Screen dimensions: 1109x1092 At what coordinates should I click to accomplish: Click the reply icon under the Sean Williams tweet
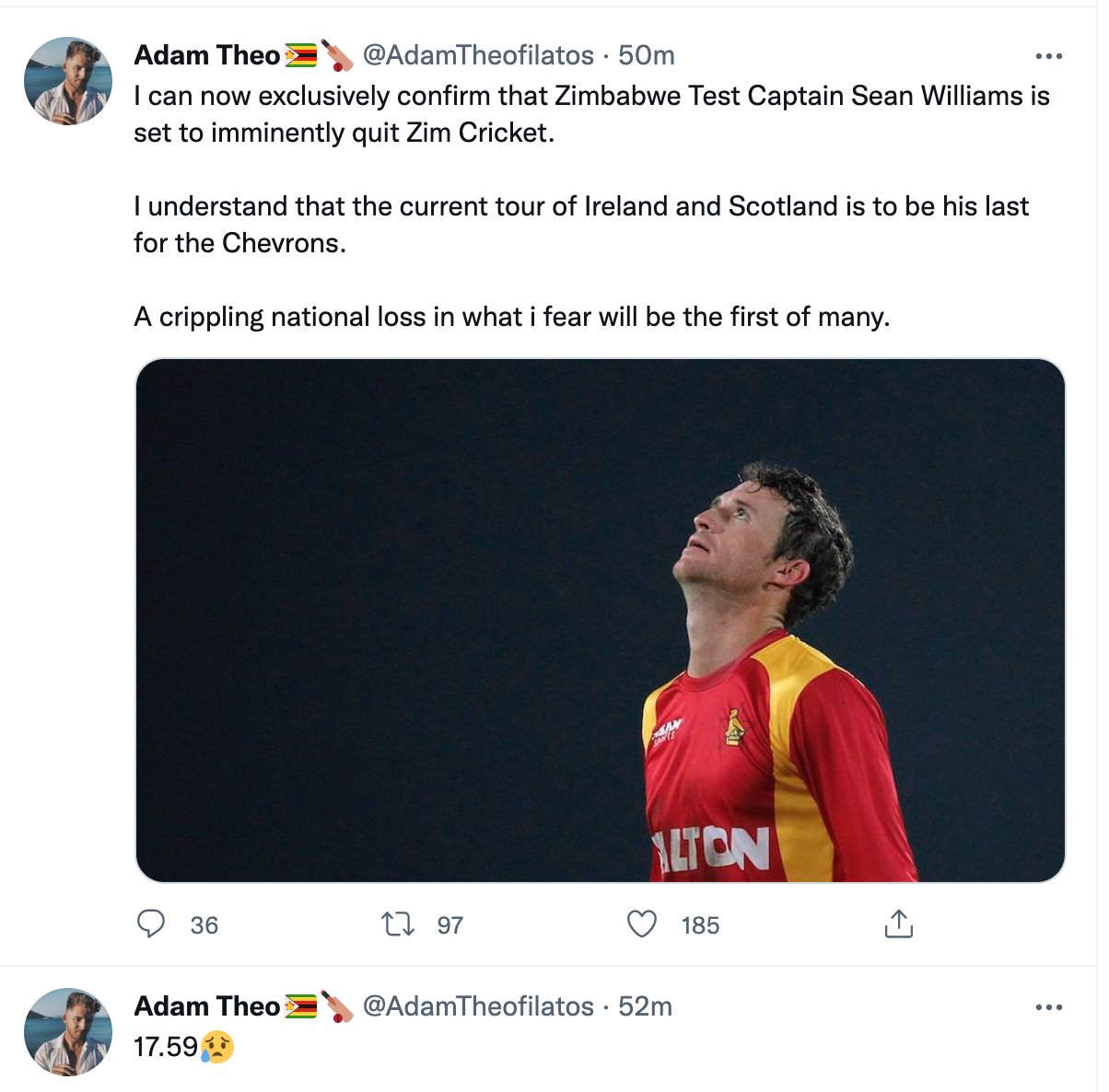coord(151,924)
